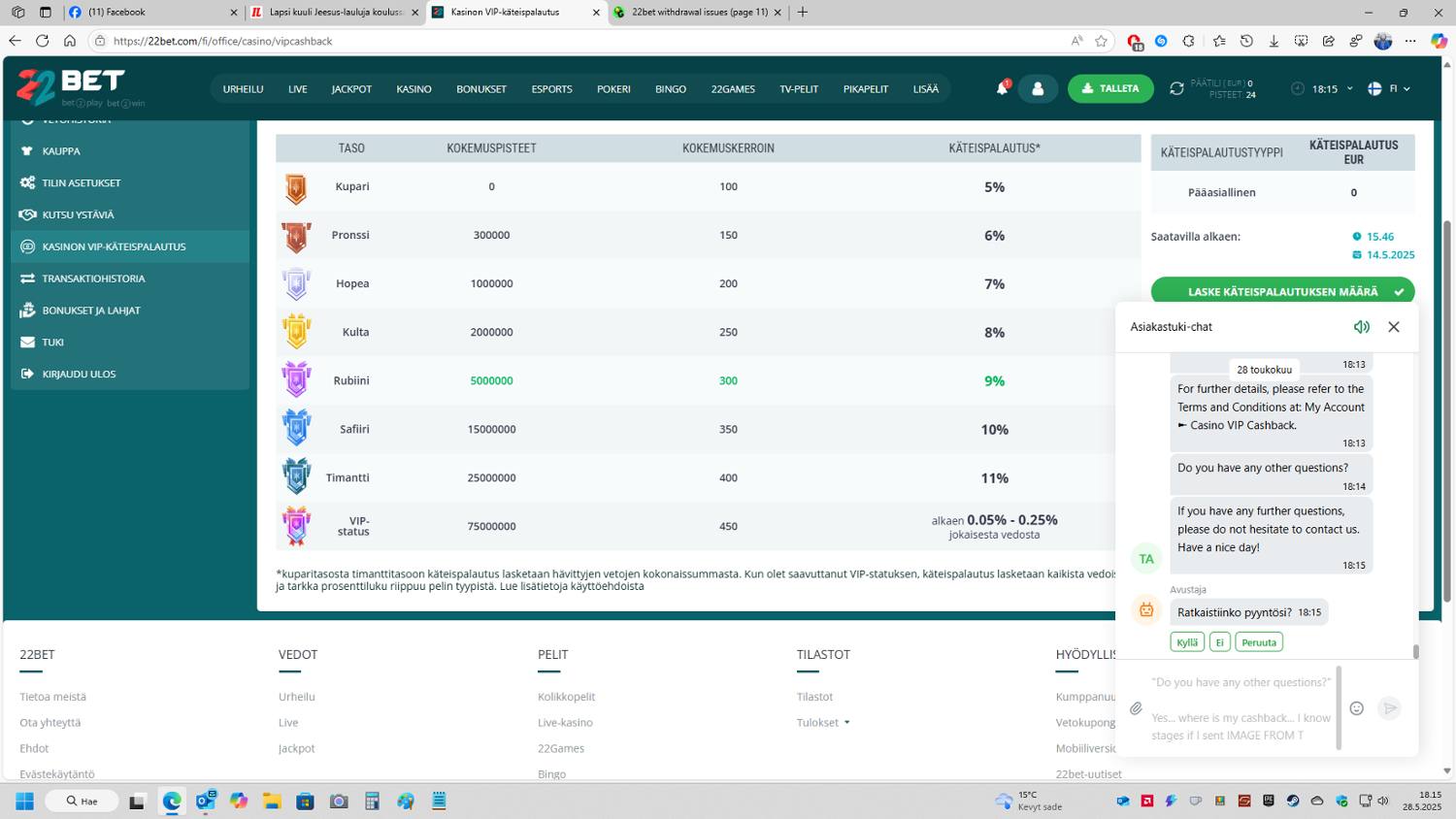
Task: Expand the Tulokset footer dropdown
Action: pos(823,723)
